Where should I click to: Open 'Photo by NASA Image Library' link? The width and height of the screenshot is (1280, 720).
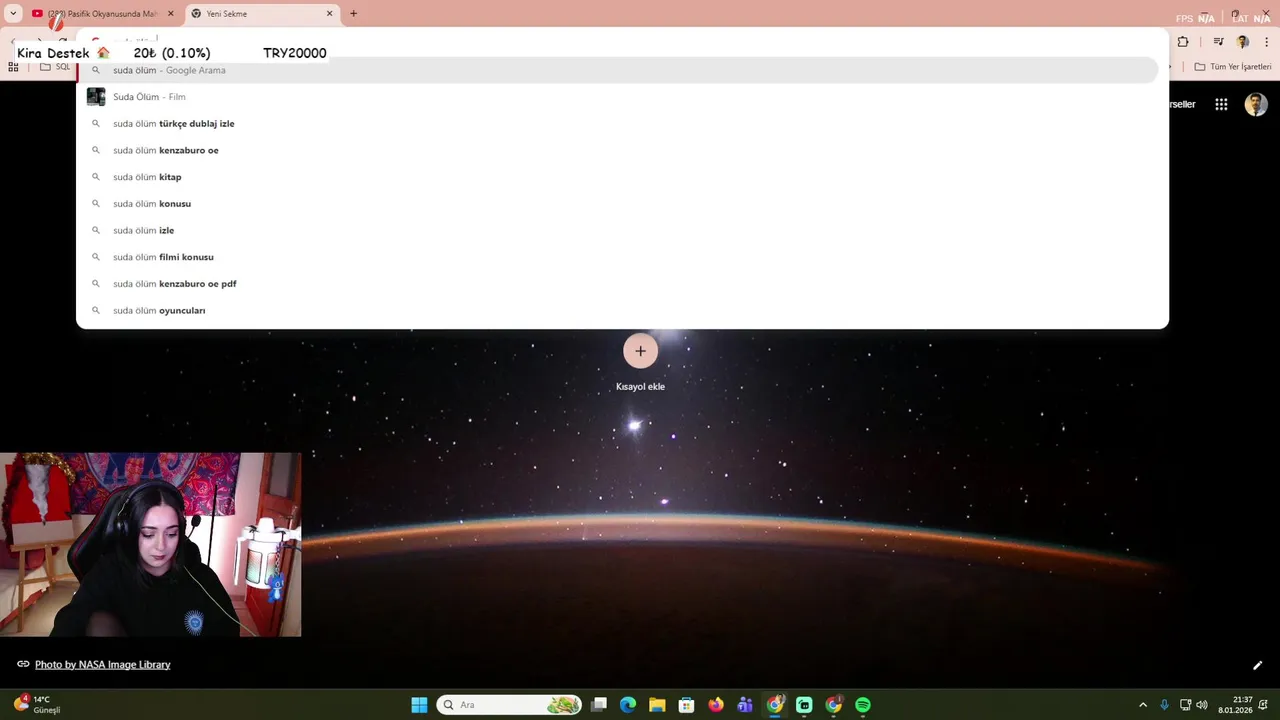click(102, 664)
